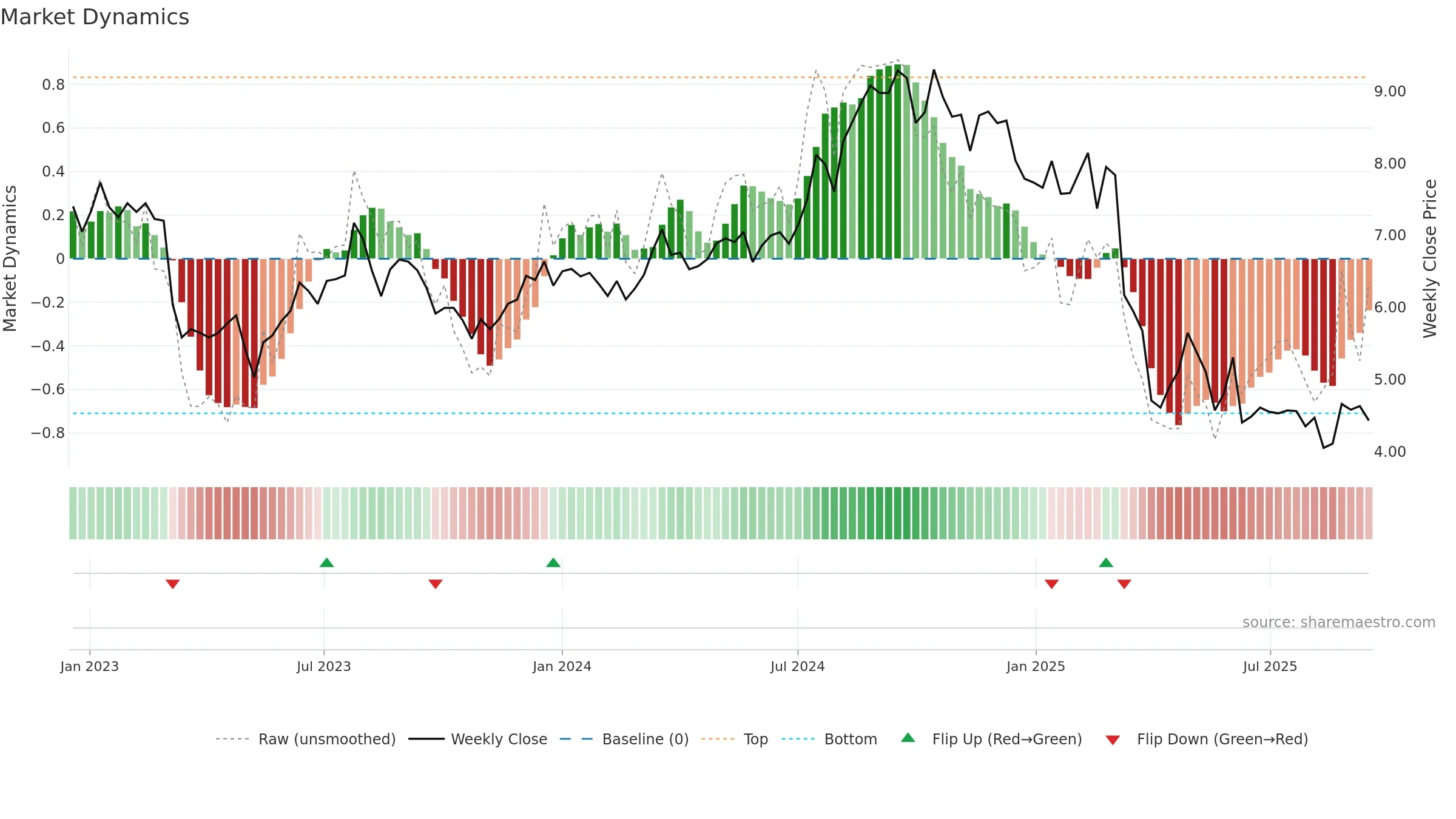Click the −0.2 left axis label
Viewport: 1456px width, 819px height.
pyautogui.click(x=48, y=303)
